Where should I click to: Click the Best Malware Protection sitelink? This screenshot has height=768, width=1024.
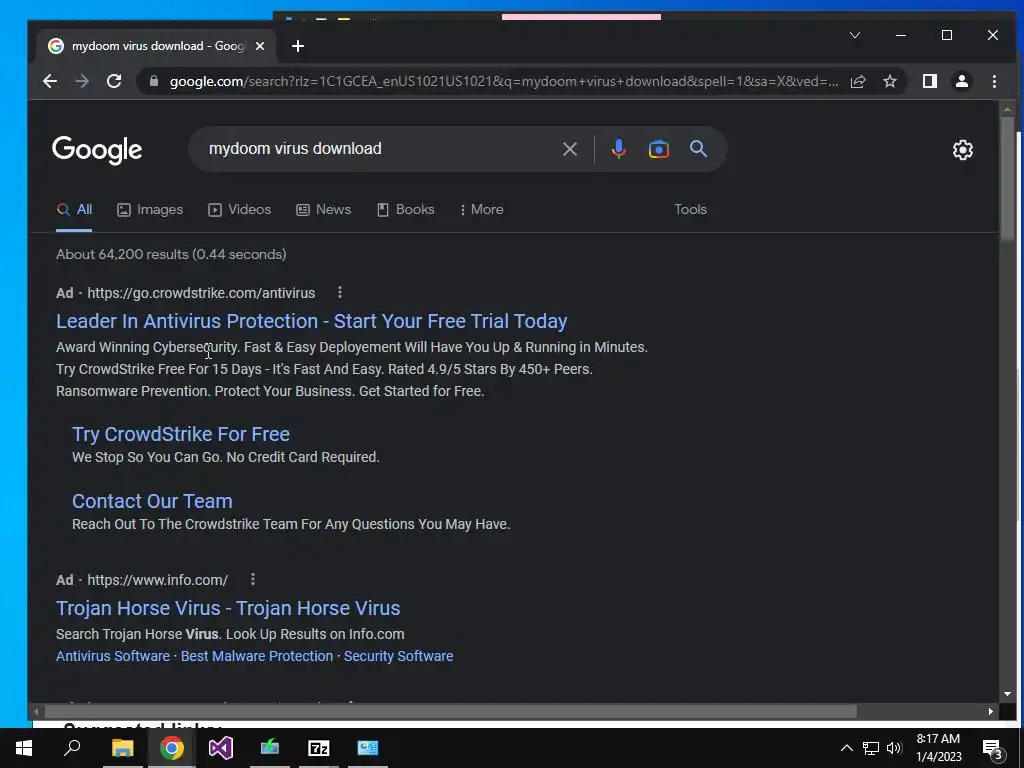(257, 656)
